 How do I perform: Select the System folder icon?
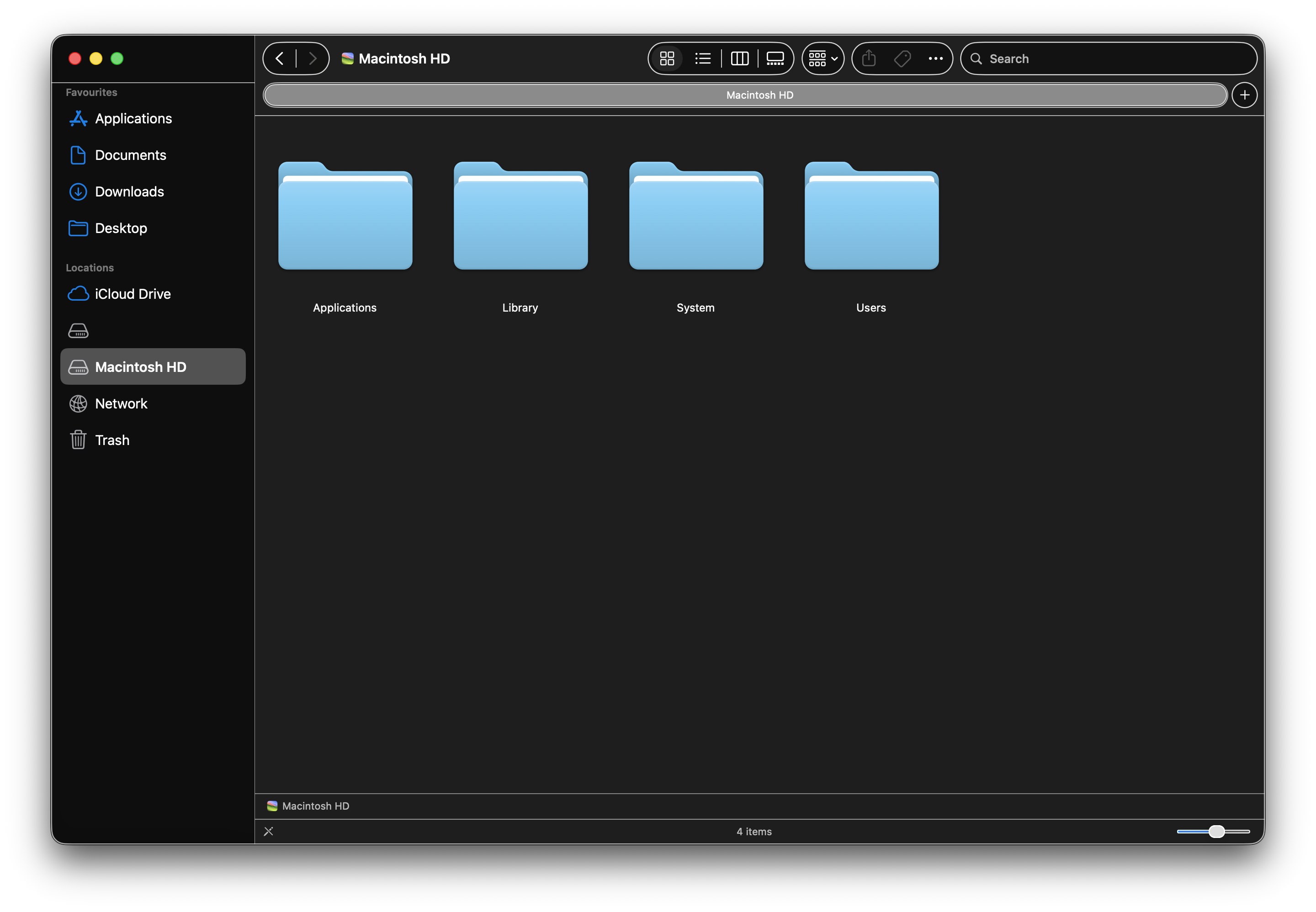coord(696,215)
